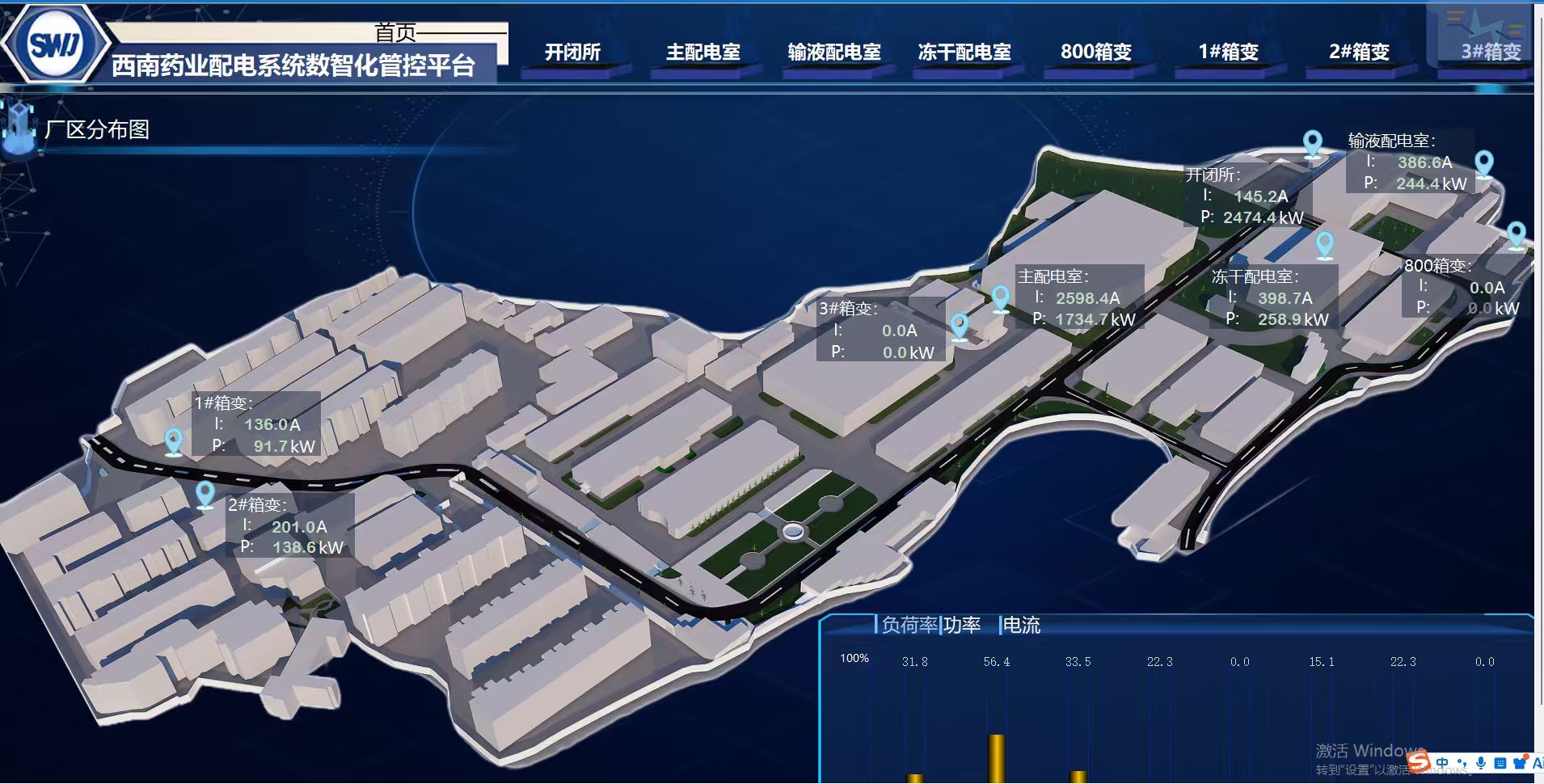Viewport: 1544px width, 784px height.
Task: Click the map pin beside 主配电室 readout
Action: (x=1001, y=298)
